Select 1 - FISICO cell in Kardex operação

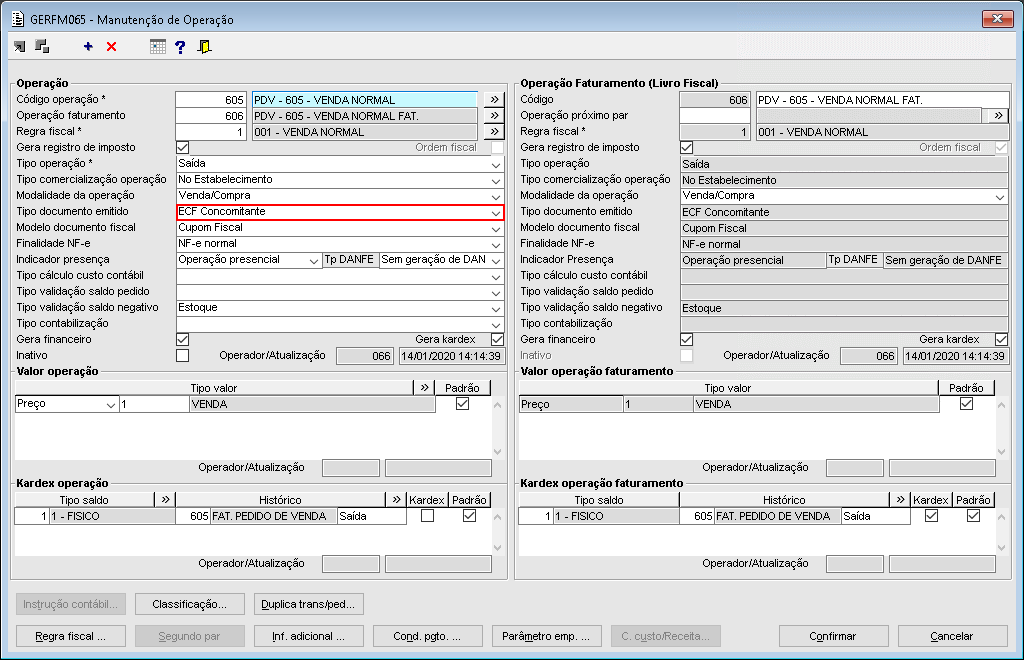click(x=112, y=516)
